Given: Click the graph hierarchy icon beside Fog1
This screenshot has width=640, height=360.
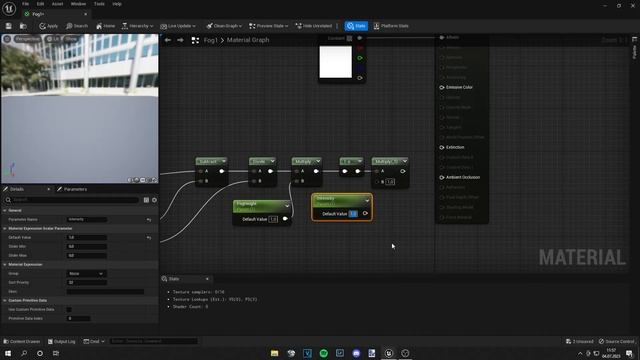Looking at the screenshot, I should click(195, 40).
